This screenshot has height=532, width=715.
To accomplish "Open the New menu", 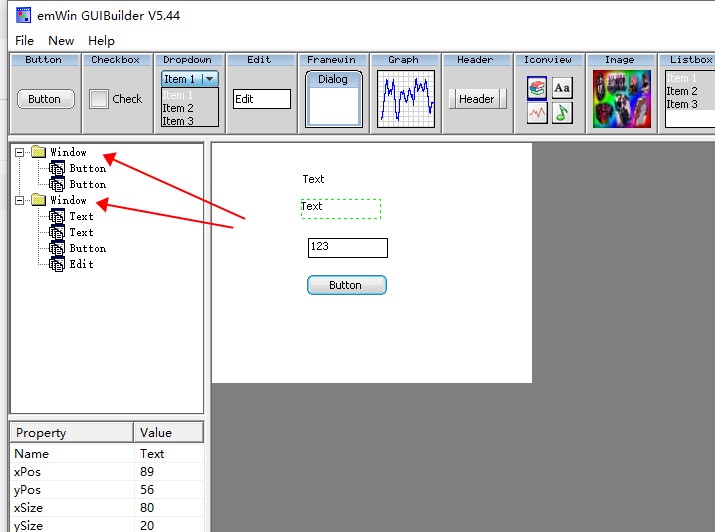I will pyautogui.click(x=61, y=41).
